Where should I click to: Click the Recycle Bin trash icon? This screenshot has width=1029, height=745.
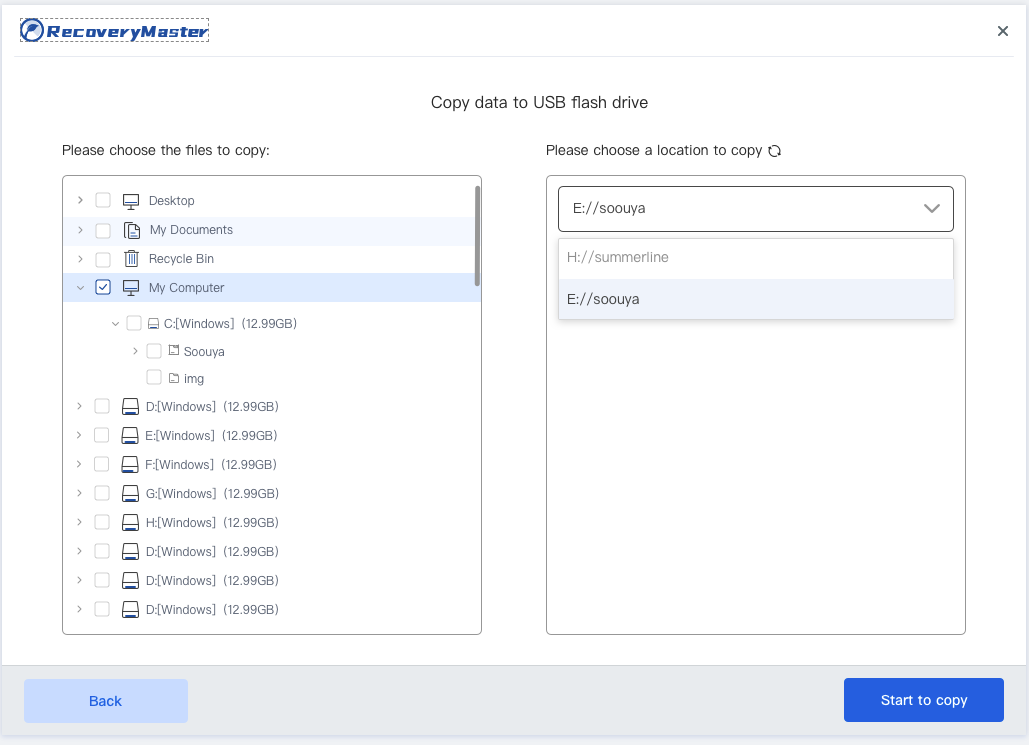tap(131, 259)
